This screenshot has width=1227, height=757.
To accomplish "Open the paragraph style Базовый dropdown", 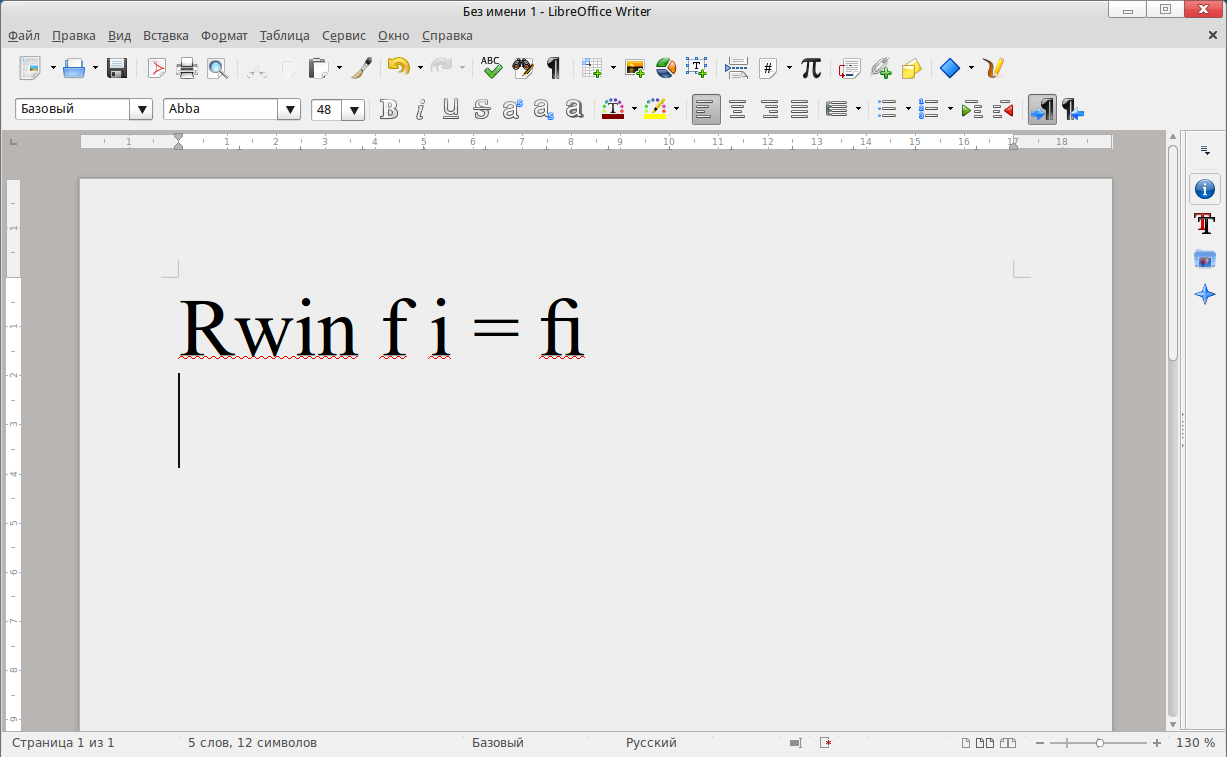I will coord(142,109).
